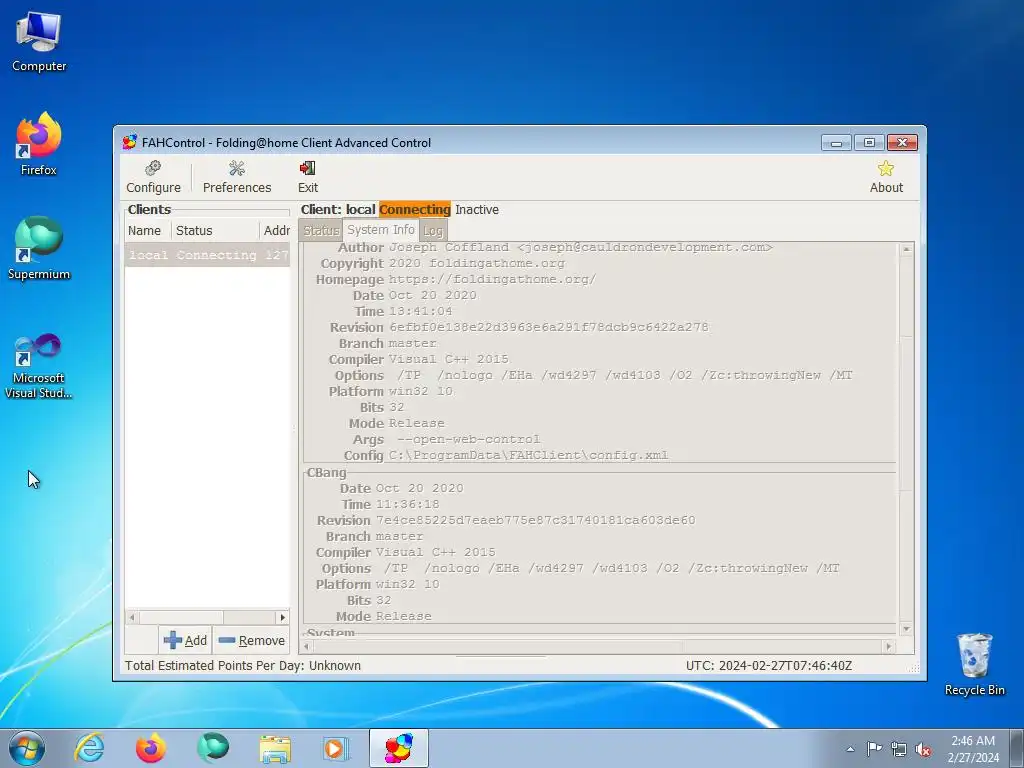Click the FAHClient Revision hash 6efbf0e1
Screen dimensions: 1024x768
click(x=549, y=327)
